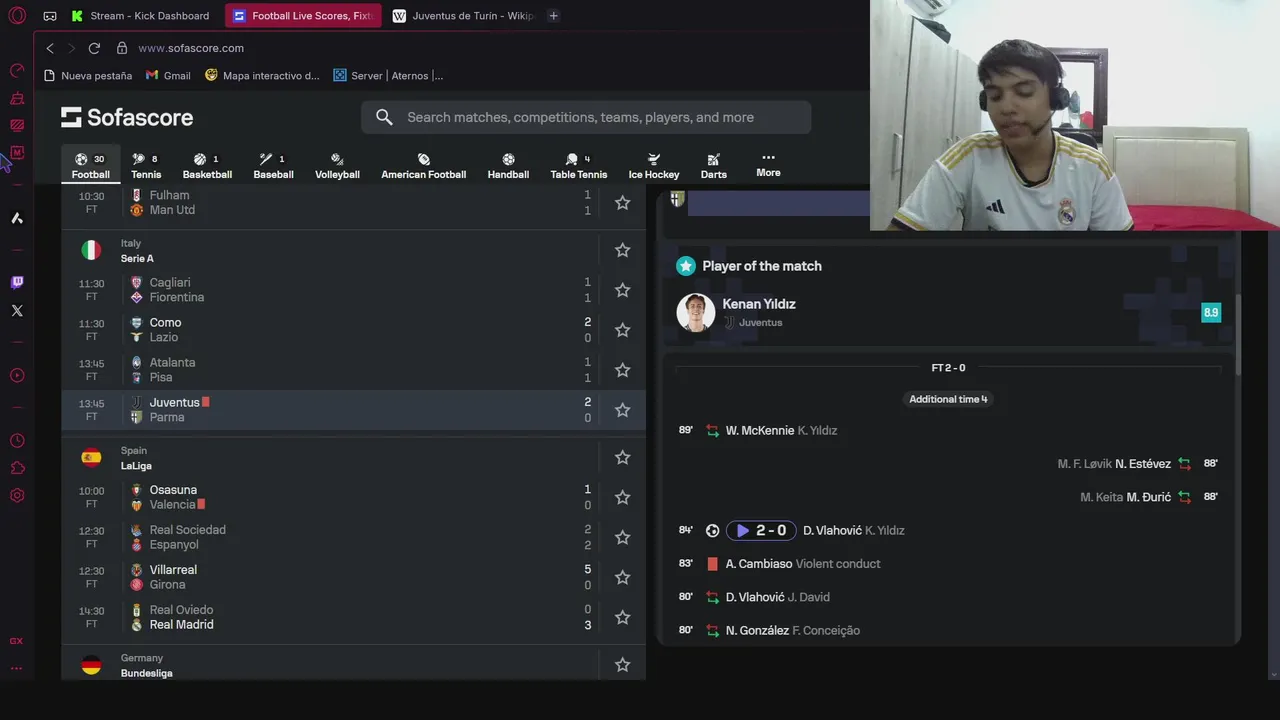Favorite the Germany Bundesliga league star
Viewport: 1280px width, 720px height.
[622, 665]
